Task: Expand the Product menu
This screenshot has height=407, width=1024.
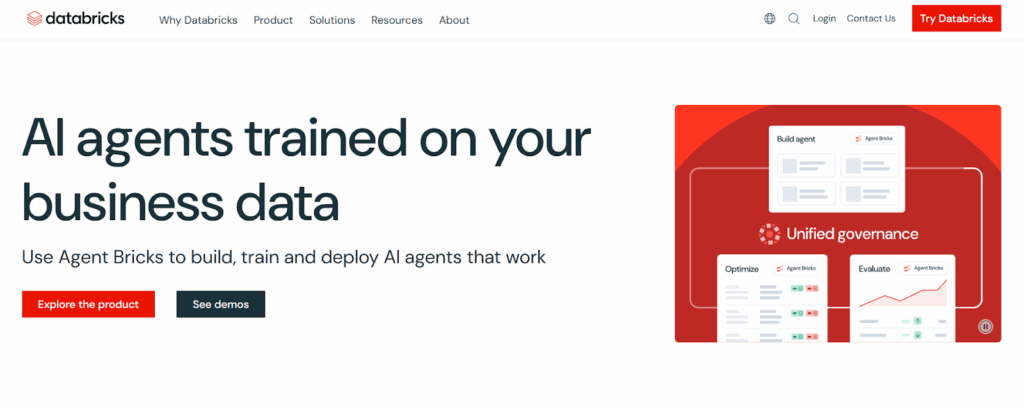Action: 273,20
